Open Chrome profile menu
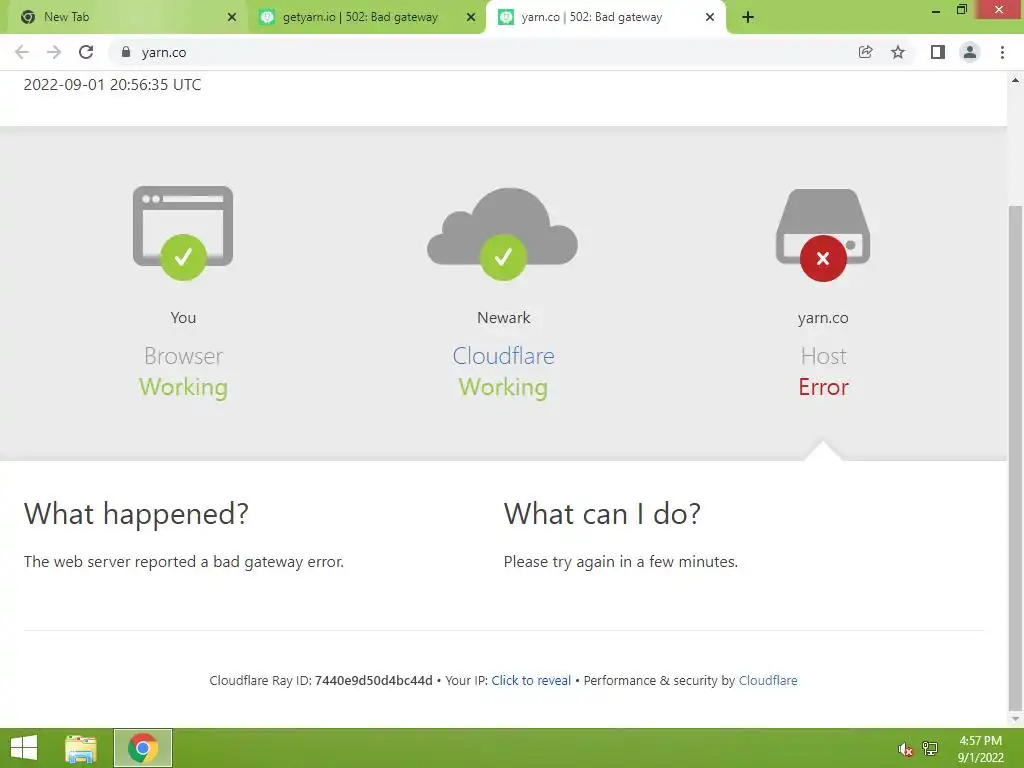 [x=970, y=52]
